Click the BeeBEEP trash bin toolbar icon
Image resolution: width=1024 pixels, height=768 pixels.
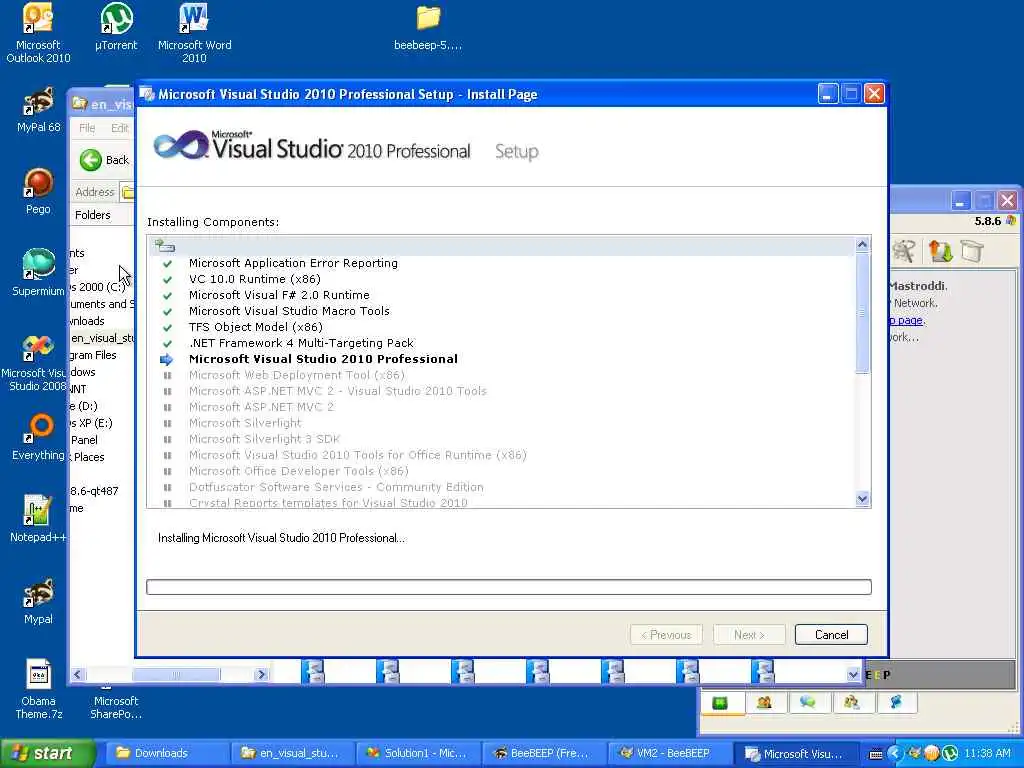pos(972,251)
